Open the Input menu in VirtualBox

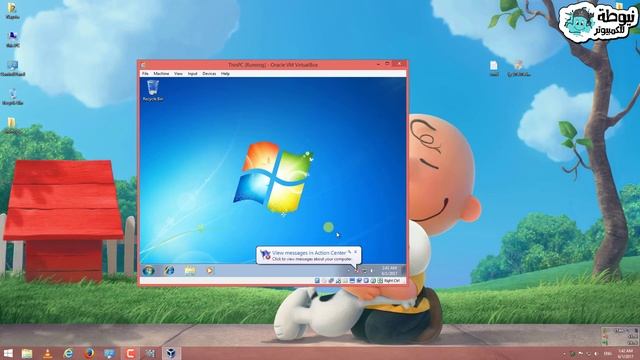192,73
